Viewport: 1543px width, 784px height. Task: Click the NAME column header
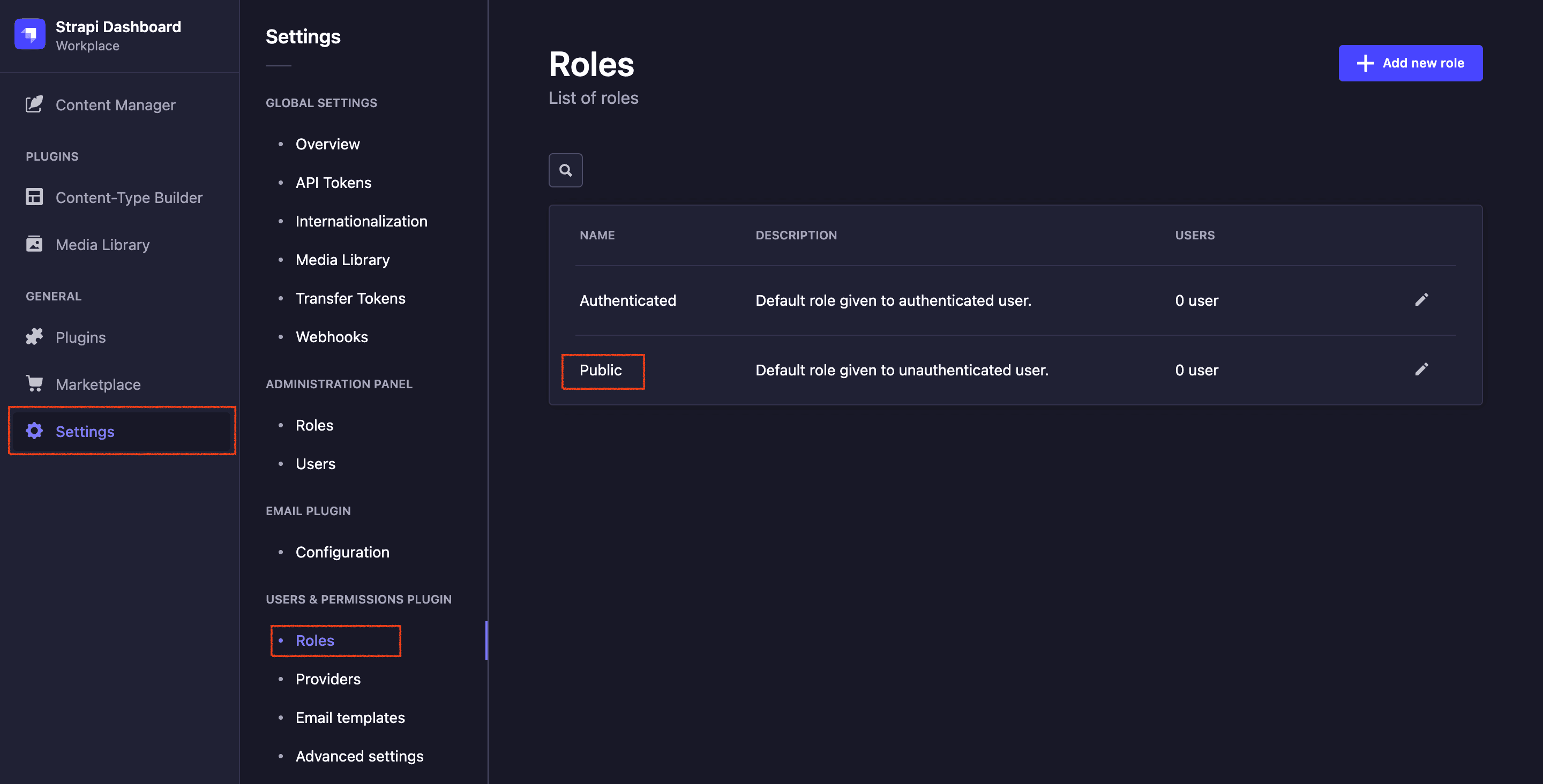pos(597,235)
